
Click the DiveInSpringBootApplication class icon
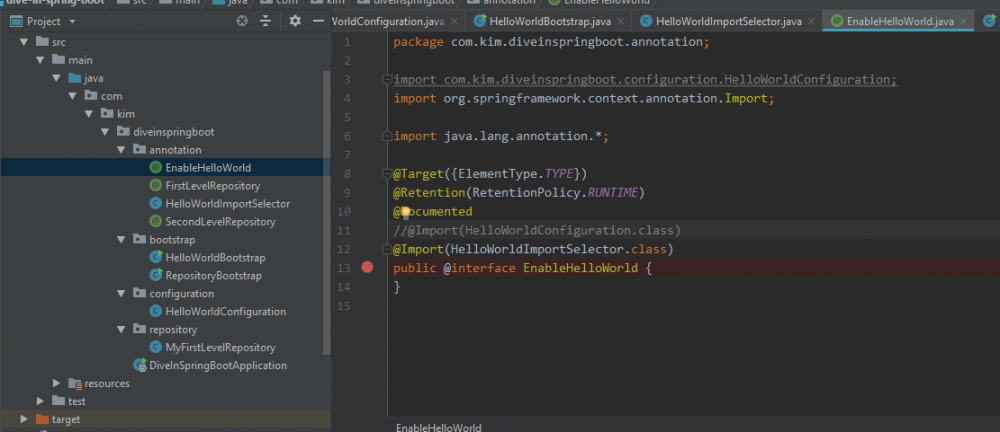click(140, 366)
